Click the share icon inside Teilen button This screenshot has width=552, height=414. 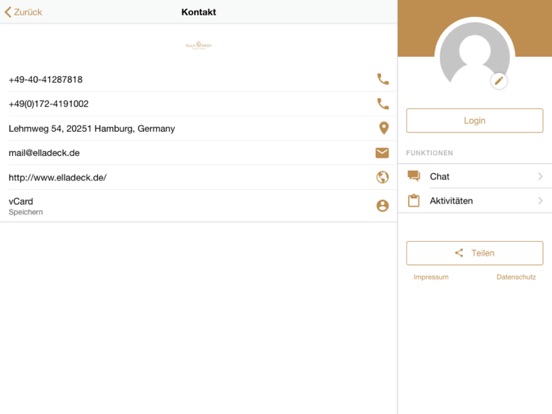point(459,253)
